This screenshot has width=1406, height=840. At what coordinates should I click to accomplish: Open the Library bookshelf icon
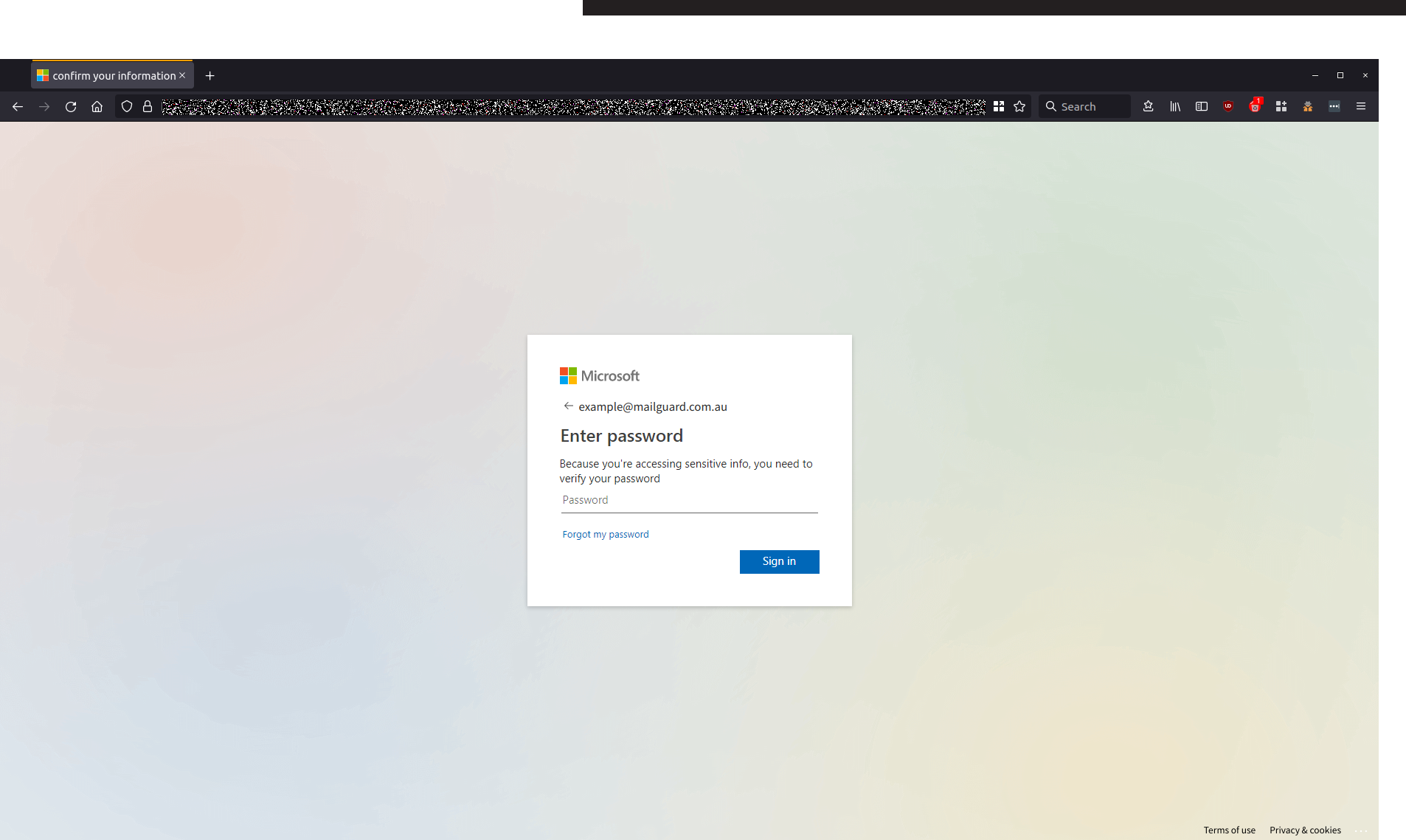pyautogui.click(x=1175, y=107)
